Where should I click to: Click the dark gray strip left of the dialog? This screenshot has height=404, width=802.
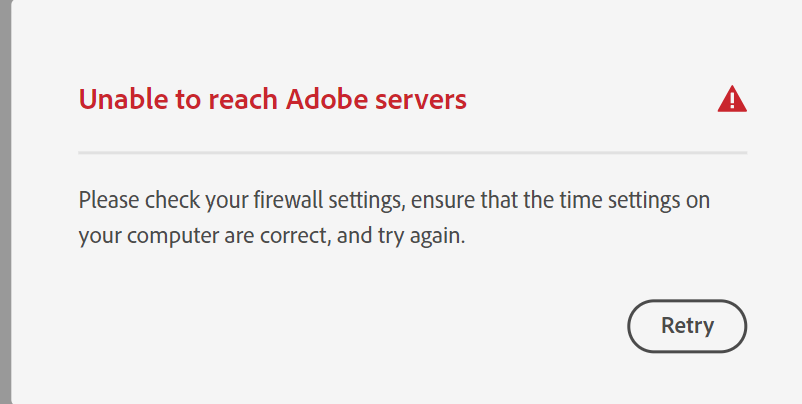point(5,200)
